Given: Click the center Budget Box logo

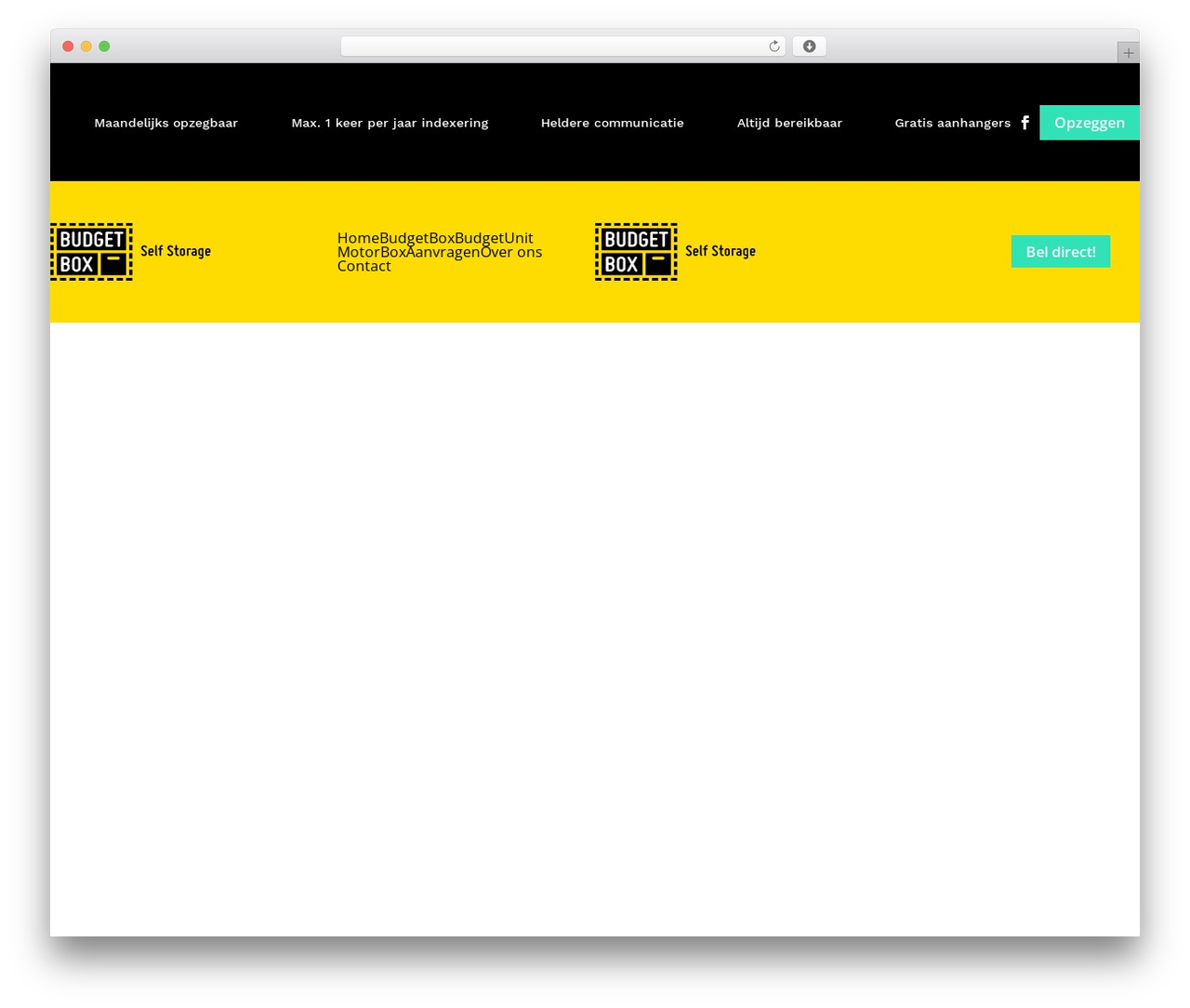Looking at the screenshot, I should point(676,251).
